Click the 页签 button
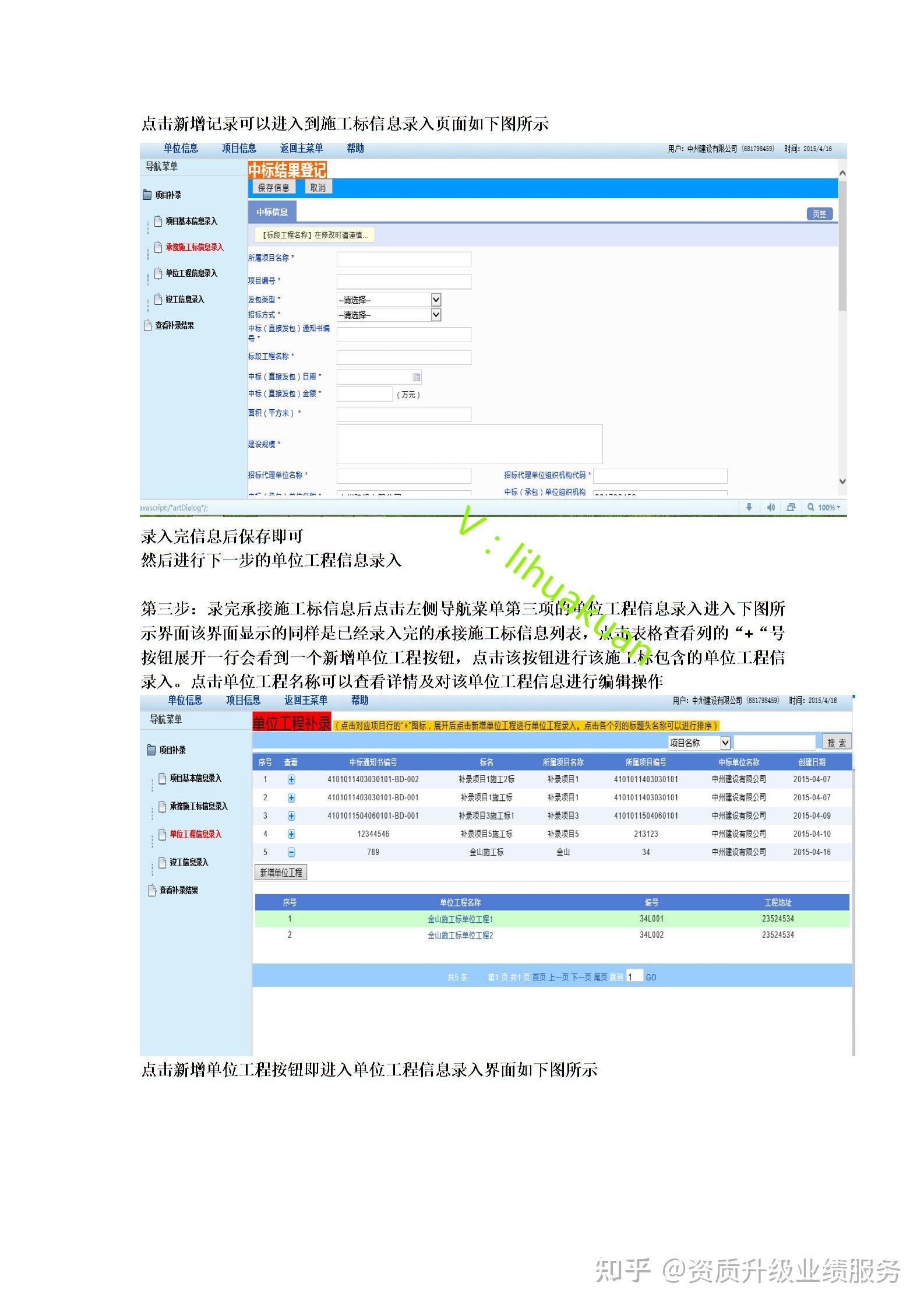 click(x=819, y=214)
